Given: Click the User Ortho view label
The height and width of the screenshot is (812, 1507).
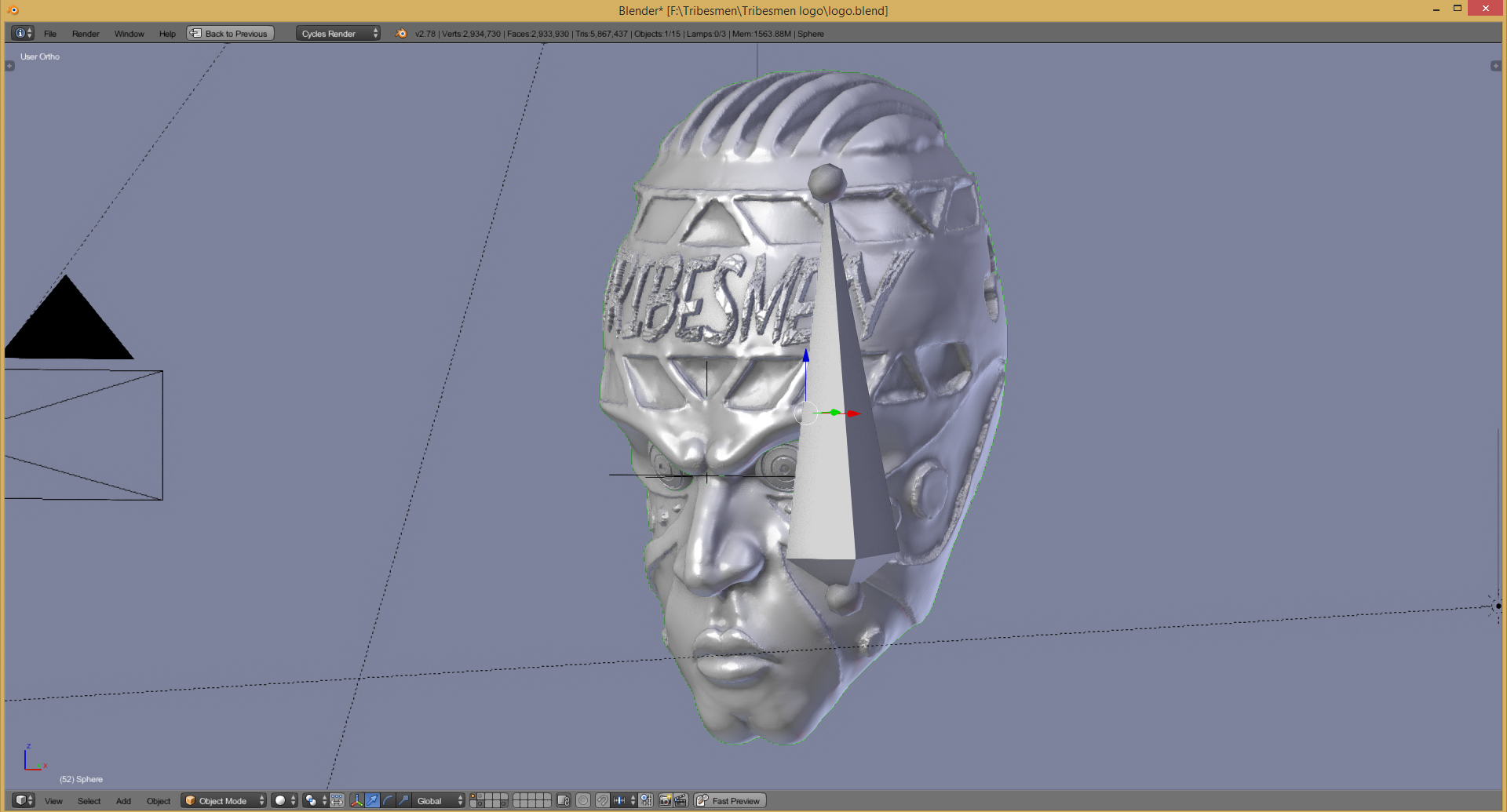Looking at the screenshot, I should click(x=40, y=56).
